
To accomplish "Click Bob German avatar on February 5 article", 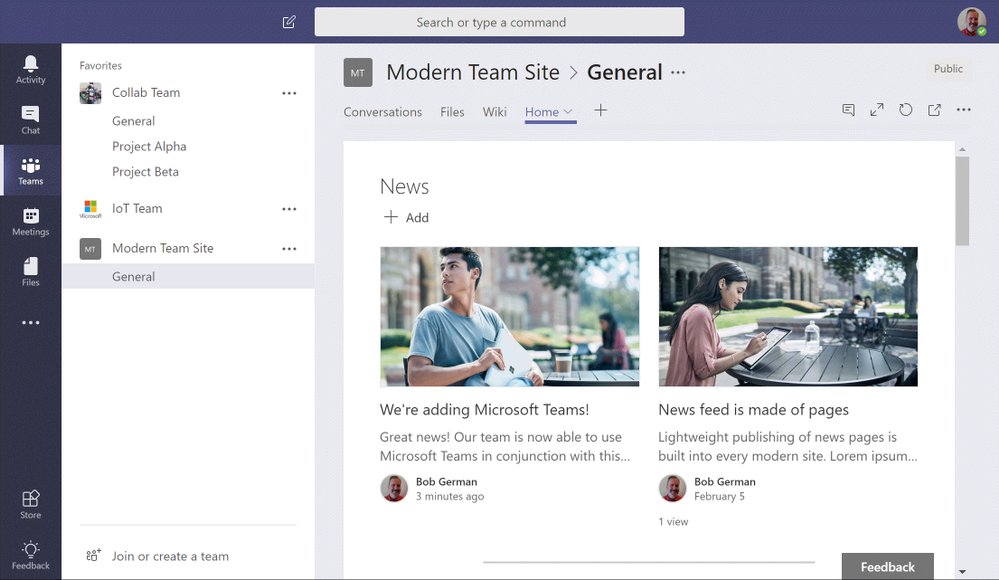I will click(672, 488).
